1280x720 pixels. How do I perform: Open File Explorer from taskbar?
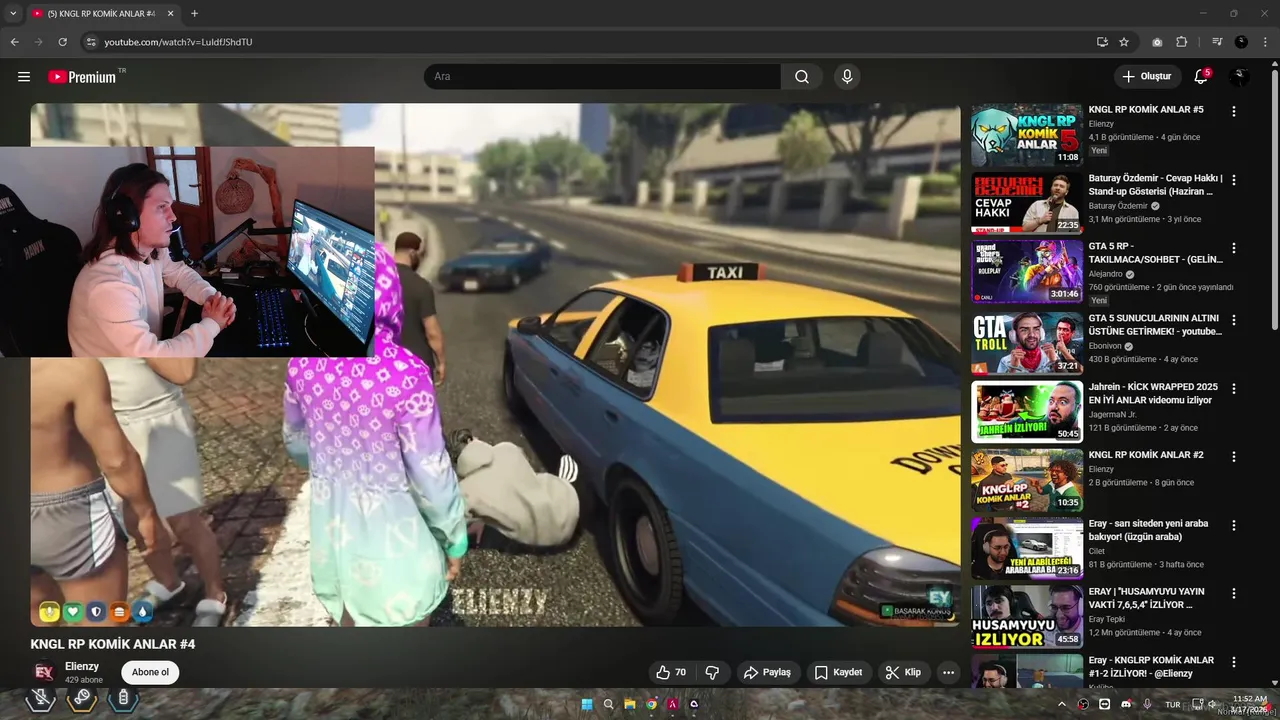tap(630, 704)
